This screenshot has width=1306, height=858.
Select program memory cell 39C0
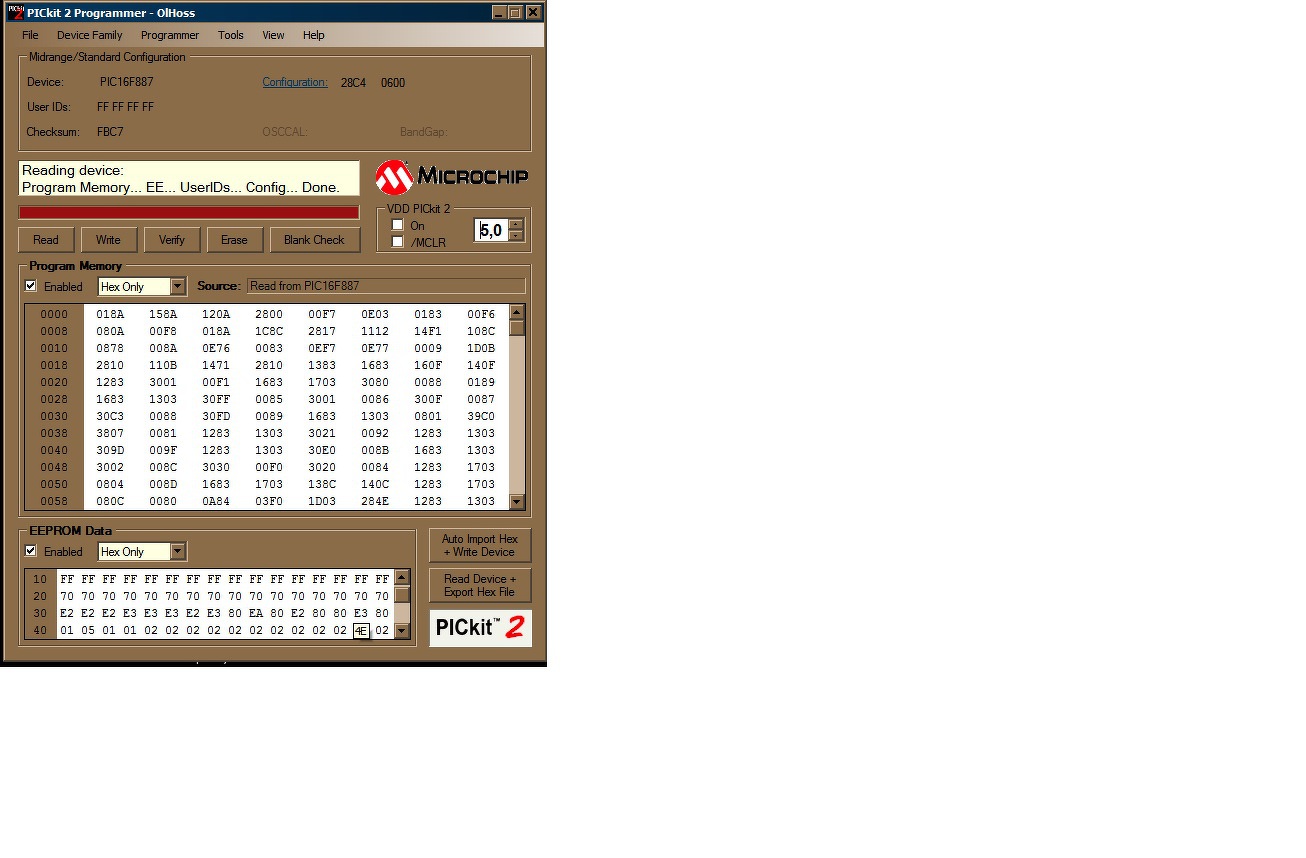point(481,416)
